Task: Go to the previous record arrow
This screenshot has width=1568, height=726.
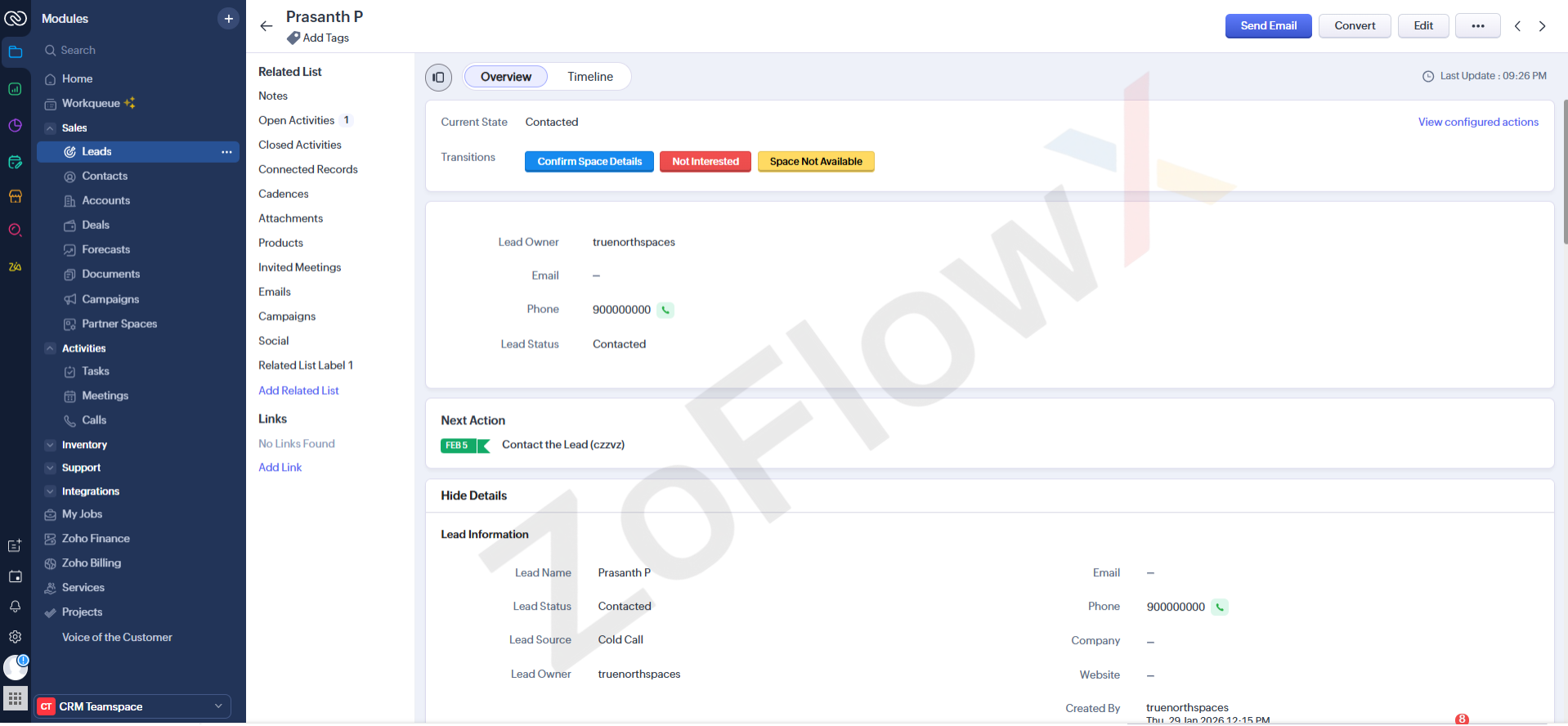Action: click(x=1517, y=26)
